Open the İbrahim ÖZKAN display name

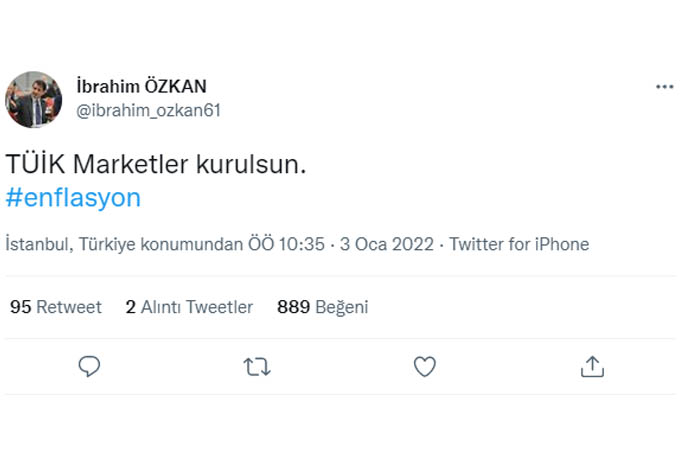pos(142,86)
